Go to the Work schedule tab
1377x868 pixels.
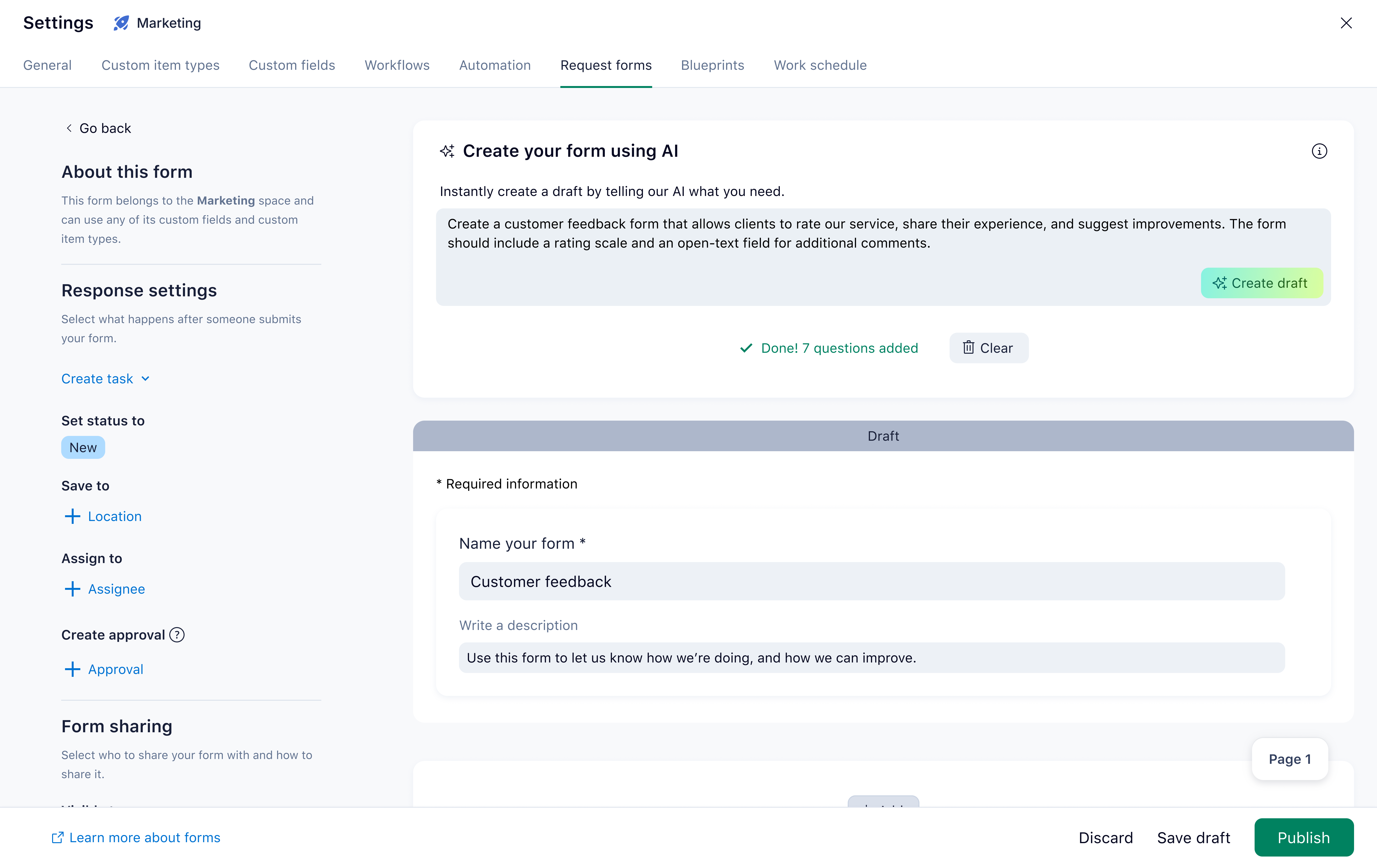pyautogui.click(x=820, y=65)
